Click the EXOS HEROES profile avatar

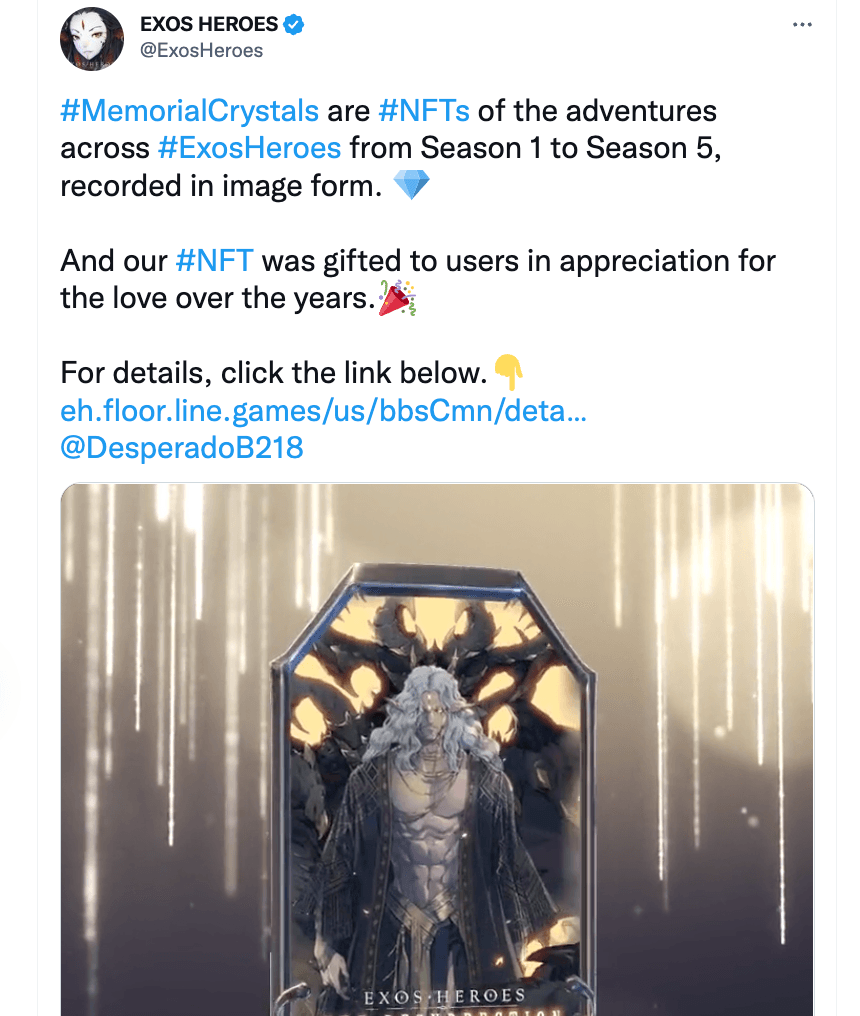pyautogui.click(x=91, y=39)
